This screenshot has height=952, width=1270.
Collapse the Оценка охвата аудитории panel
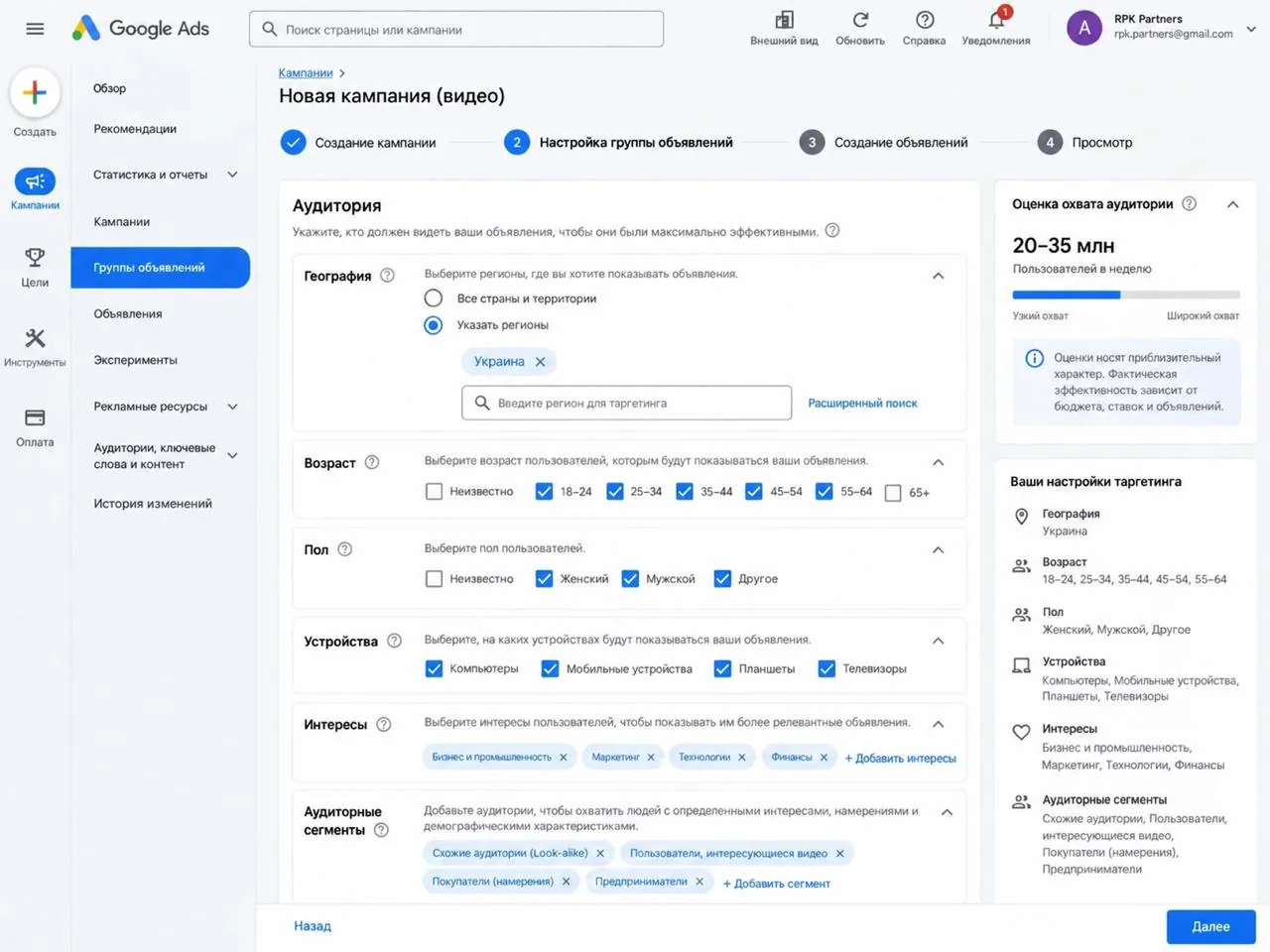pyautogui.click(x=1233, y=204)
